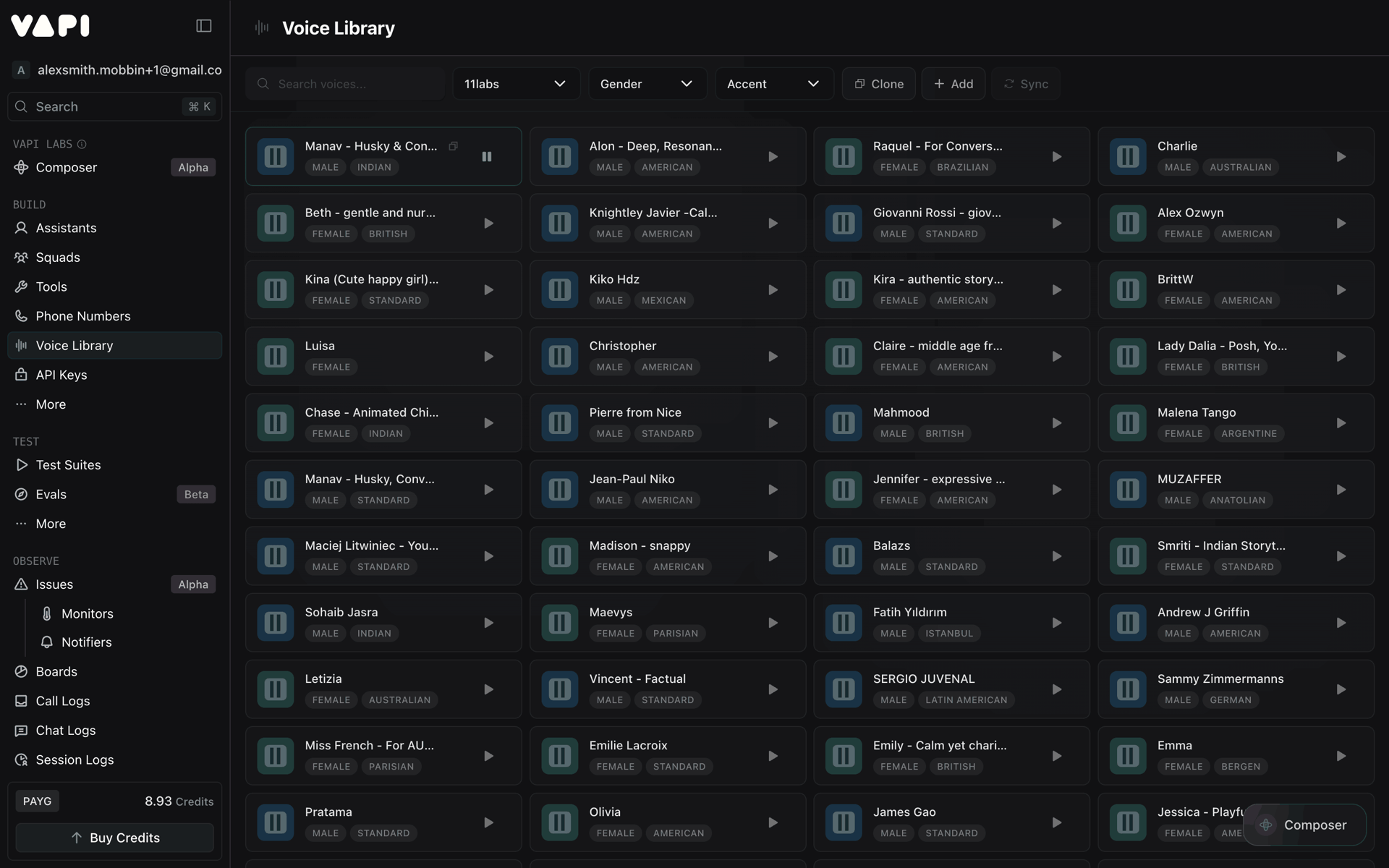
Task: Click the sidebar Search box
Action: pyautogui.click(x=115, y=106)
